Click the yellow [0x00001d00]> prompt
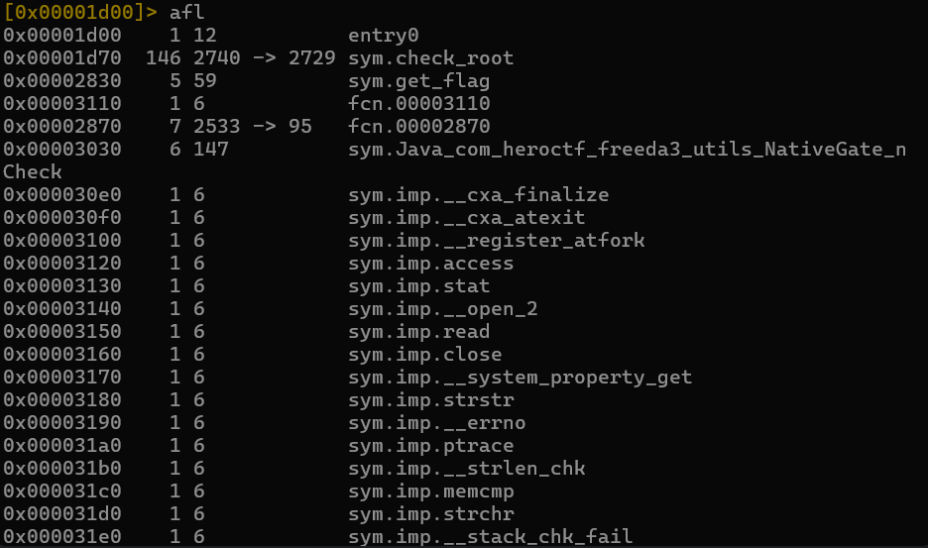Viewport: 928px width, 548px height. pos(80,13)
